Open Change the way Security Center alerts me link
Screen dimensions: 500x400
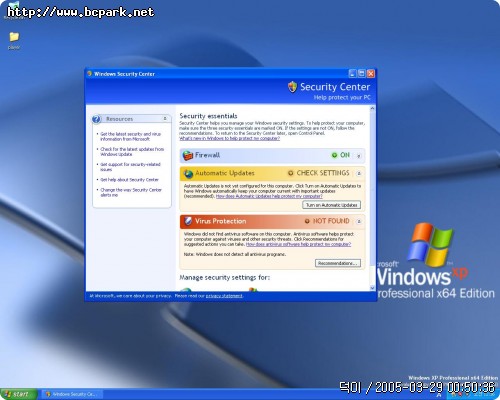[x=131, y=192]
